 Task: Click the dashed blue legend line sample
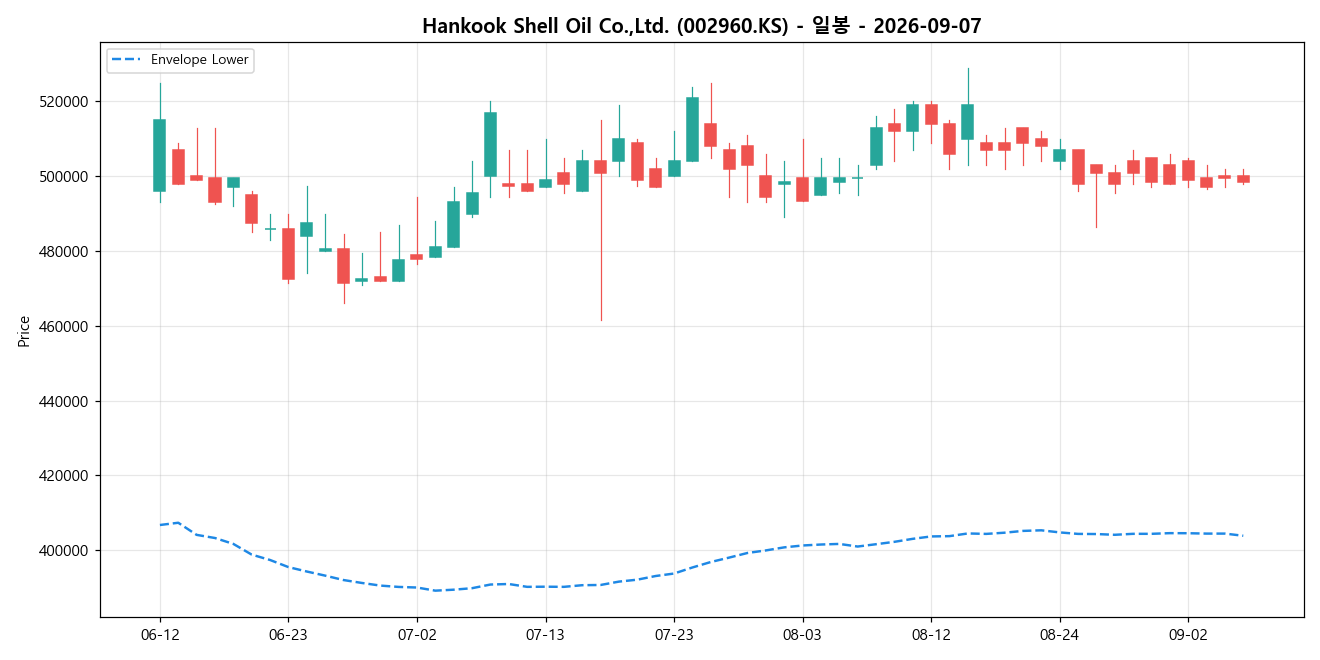pos(127,60)
